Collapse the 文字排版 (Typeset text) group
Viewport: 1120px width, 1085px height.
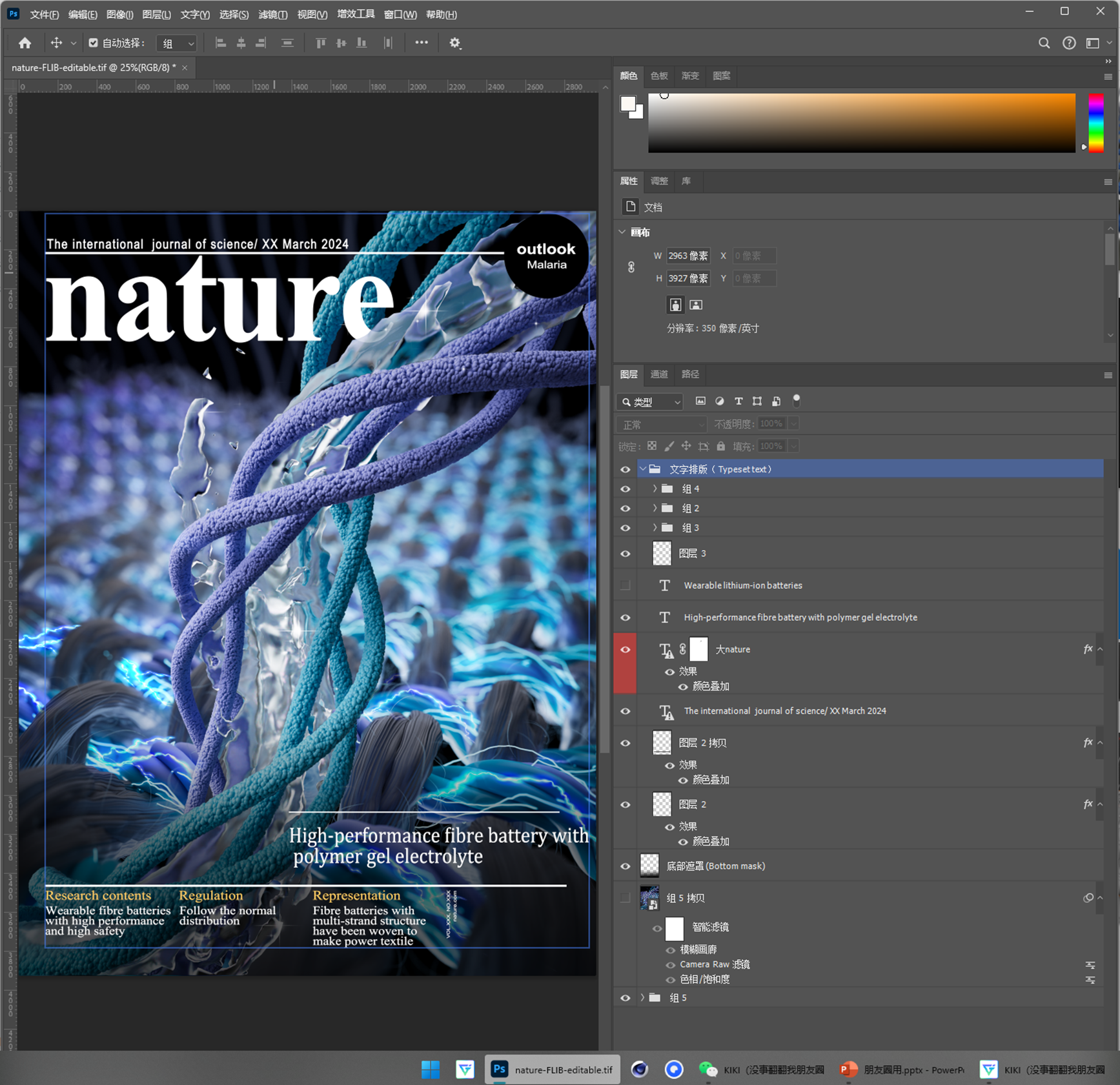pos(642,469)
